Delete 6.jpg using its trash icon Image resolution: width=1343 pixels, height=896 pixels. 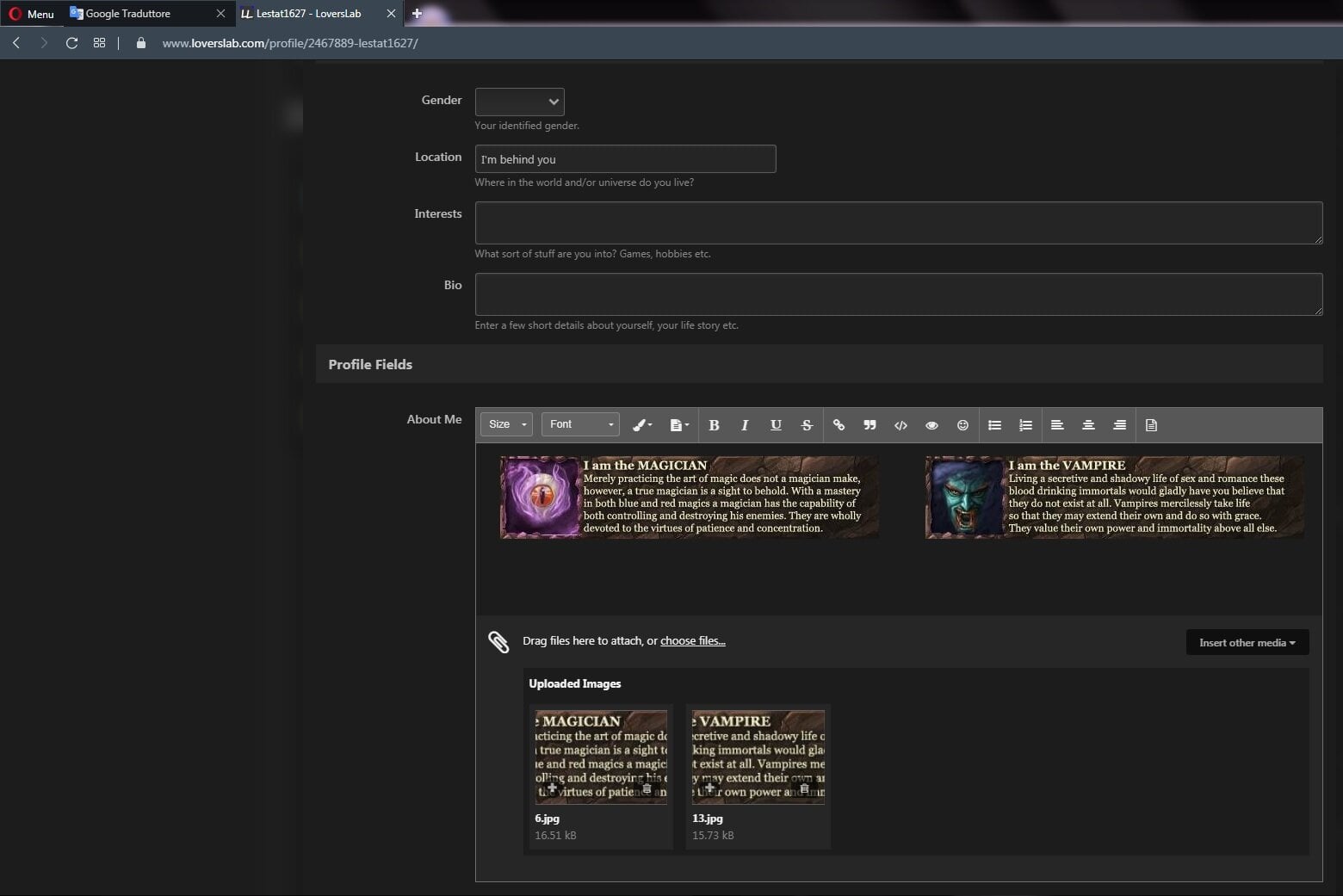point(647,788)
